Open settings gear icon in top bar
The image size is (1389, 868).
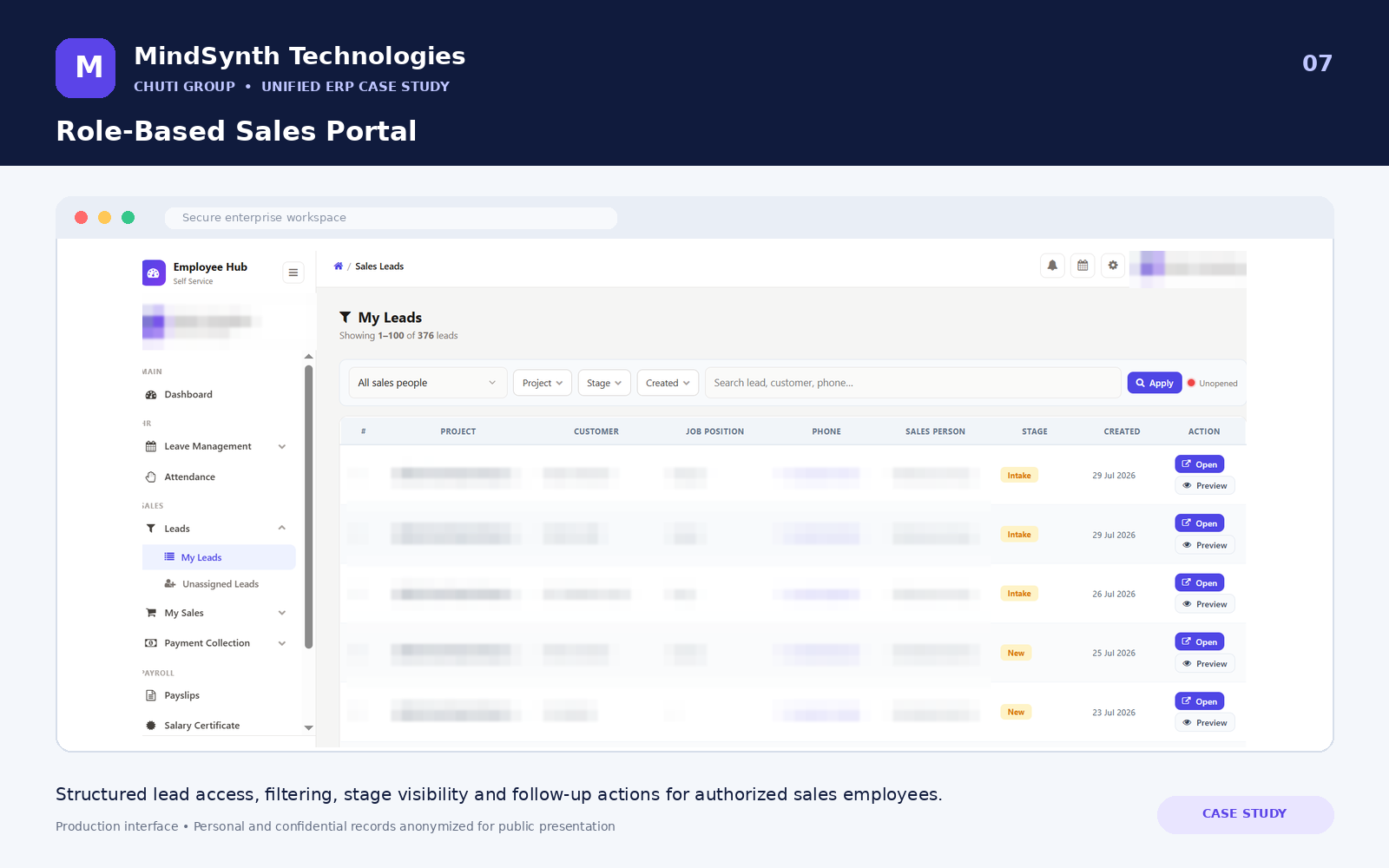pyautogui.click(x=1113, y=266)
